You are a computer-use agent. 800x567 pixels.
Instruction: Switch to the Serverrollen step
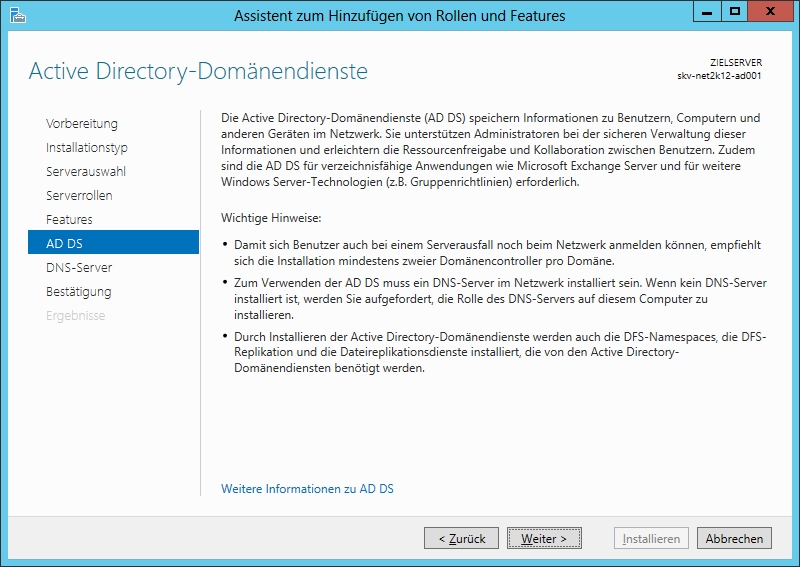79,196
